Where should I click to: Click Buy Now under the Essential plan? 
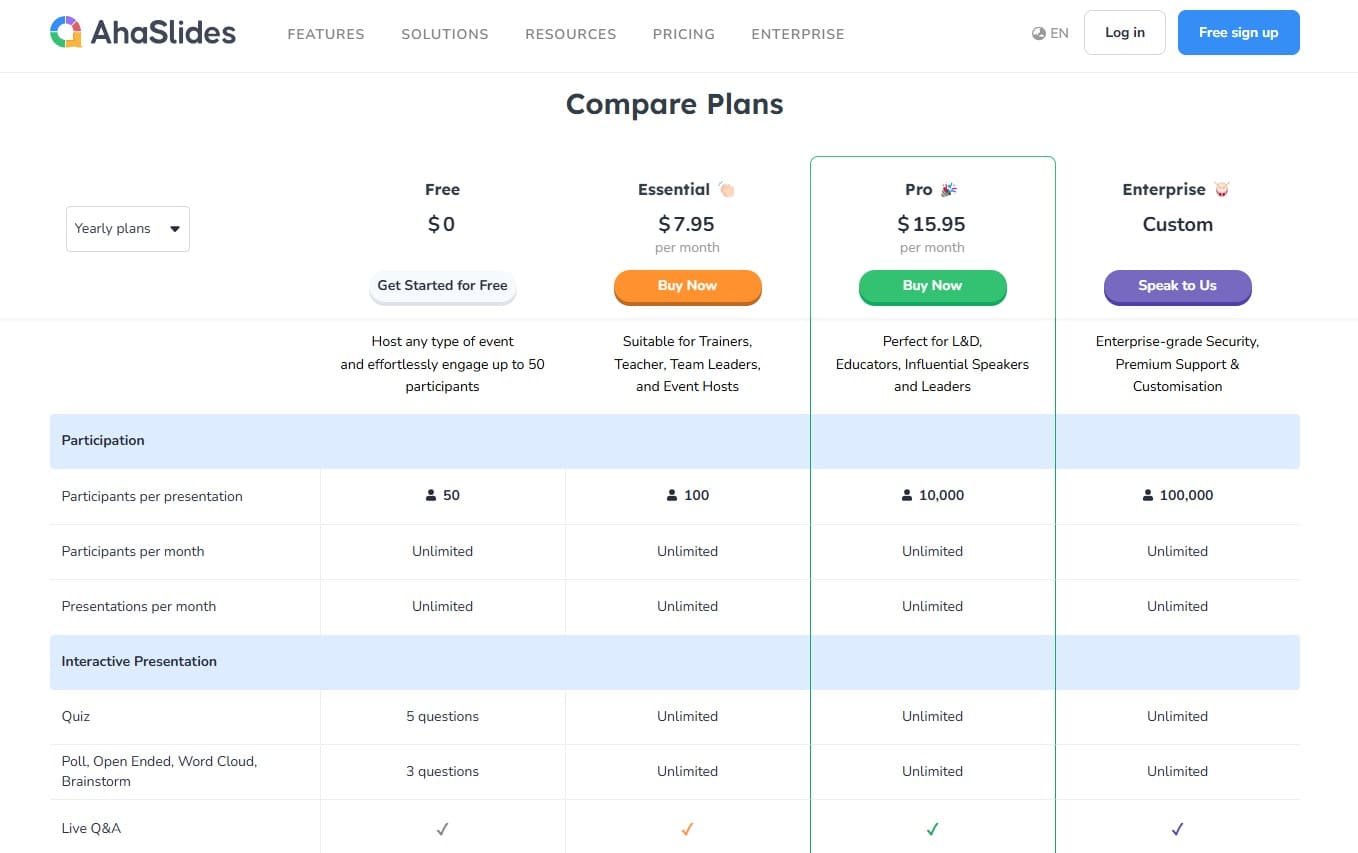tap(687, 286)
